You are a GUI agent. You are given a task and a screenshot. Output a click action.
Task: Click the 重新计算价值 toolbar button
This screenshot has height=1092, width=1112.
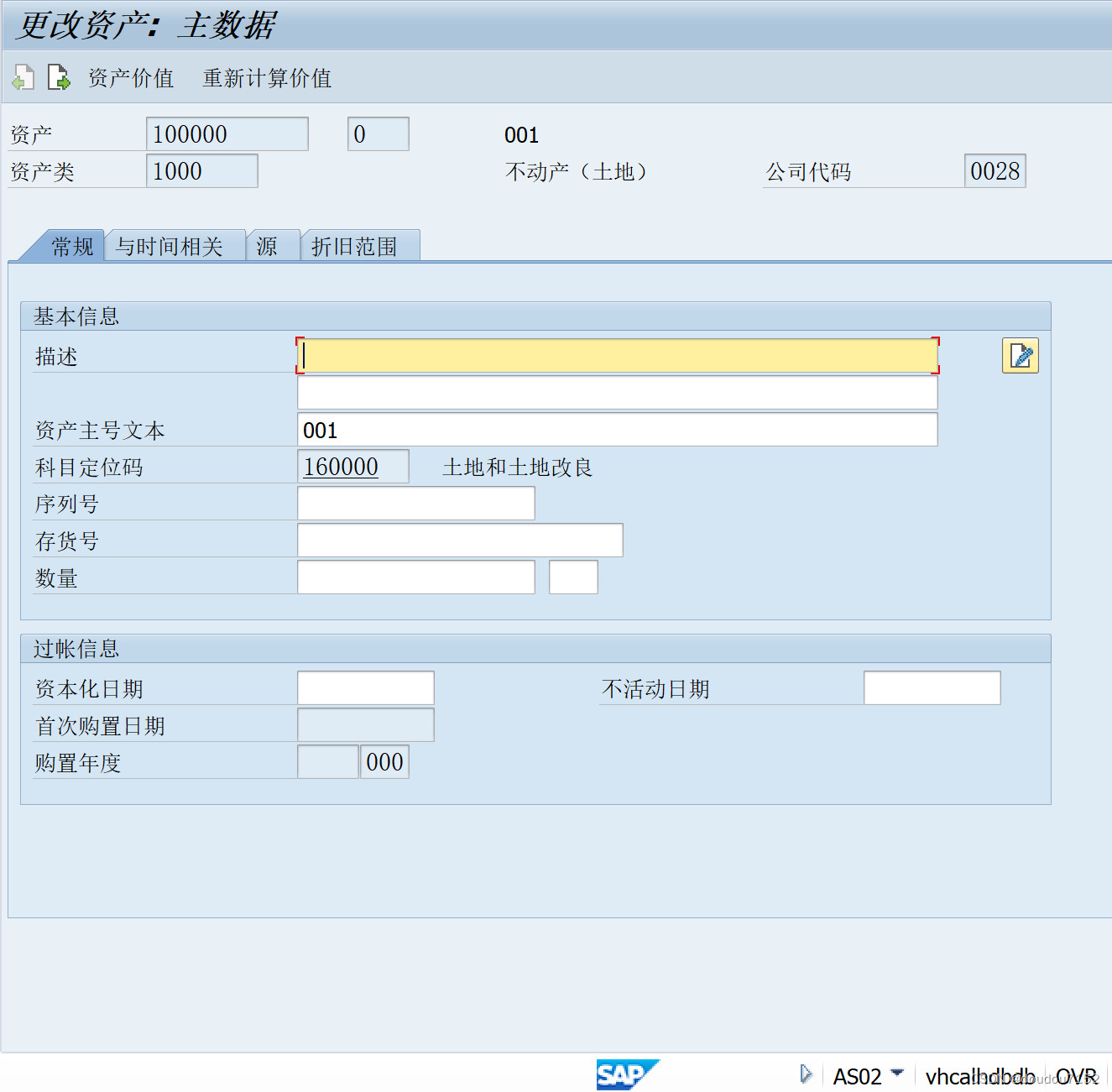click(x=267, y=78)
